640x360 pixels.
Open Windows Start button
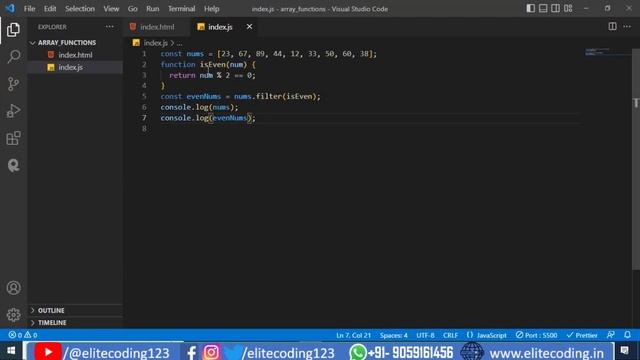pos(11,351)
